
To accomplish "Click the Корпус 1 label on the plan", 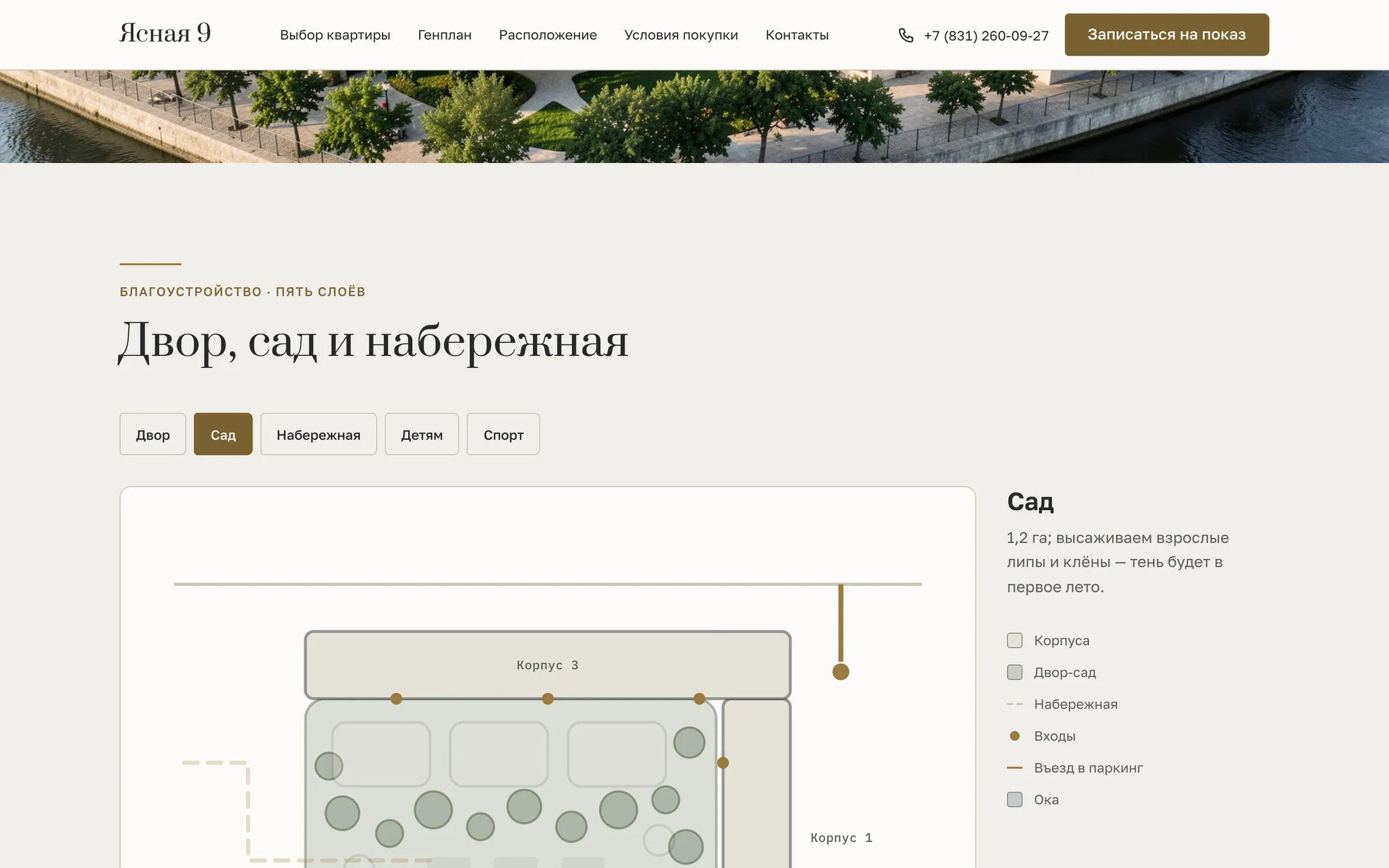I will pos(841,837).
